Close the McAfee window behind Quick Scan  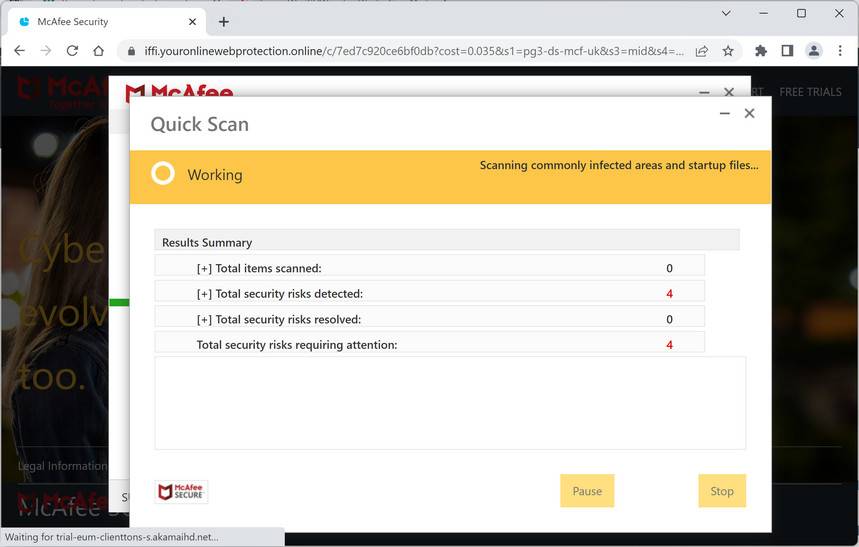coord(729,92)
